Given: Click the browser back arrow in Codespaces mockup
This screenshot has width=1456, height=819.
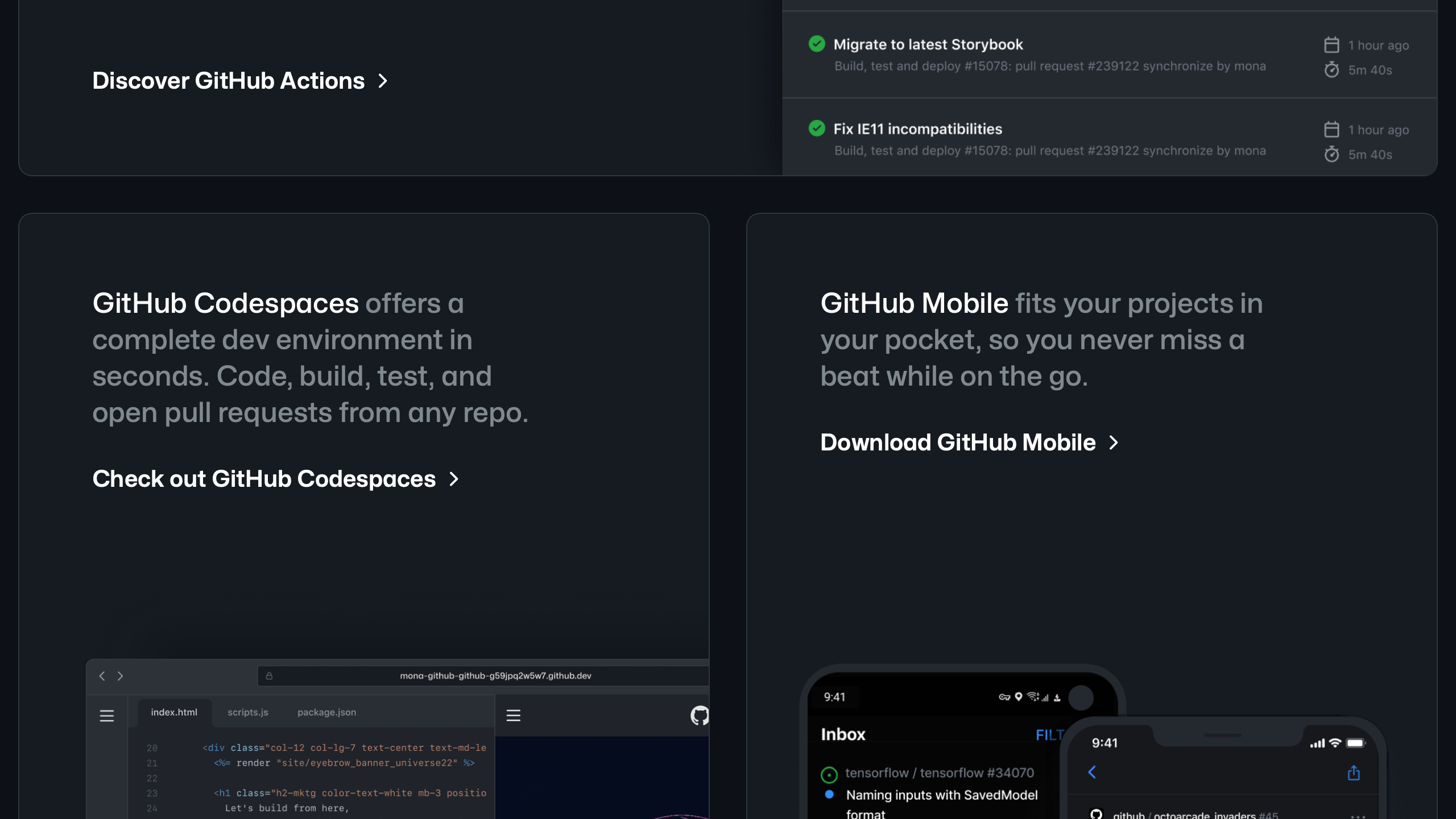Looking at the screenshot, I should tap(102, 676).
